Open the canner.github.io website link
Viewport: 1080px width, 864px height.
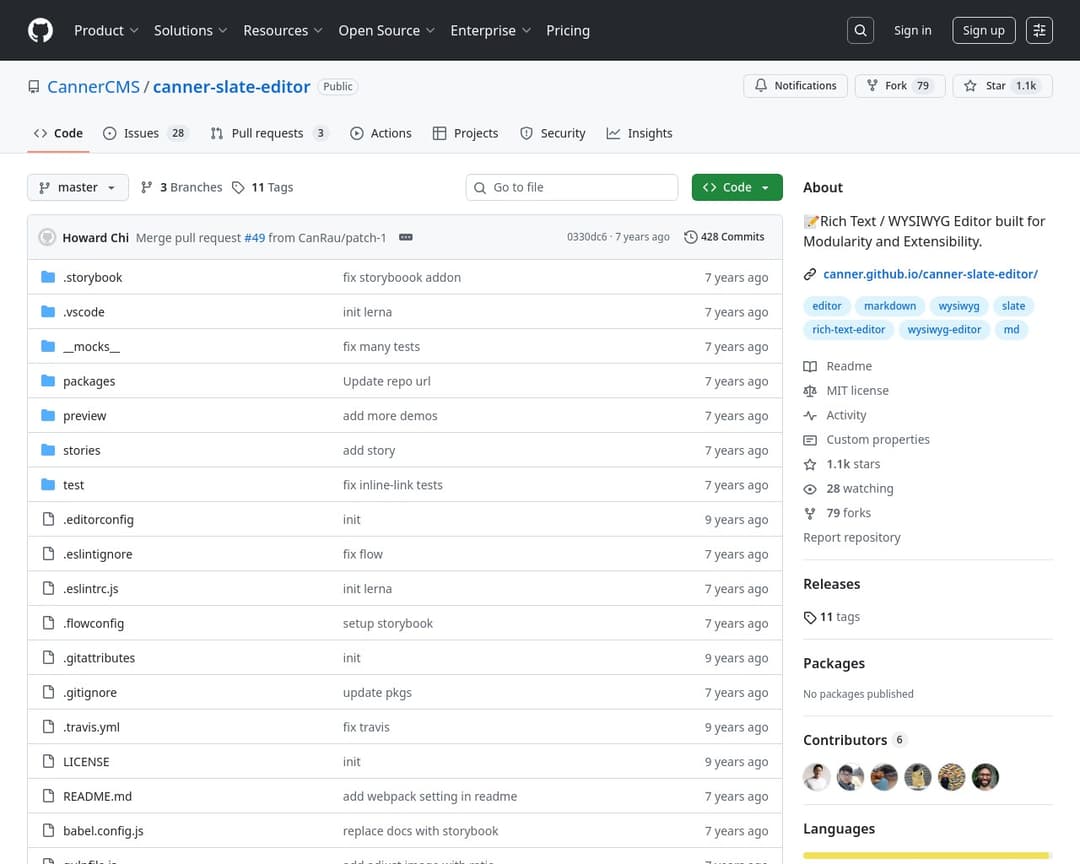[930, 274]
